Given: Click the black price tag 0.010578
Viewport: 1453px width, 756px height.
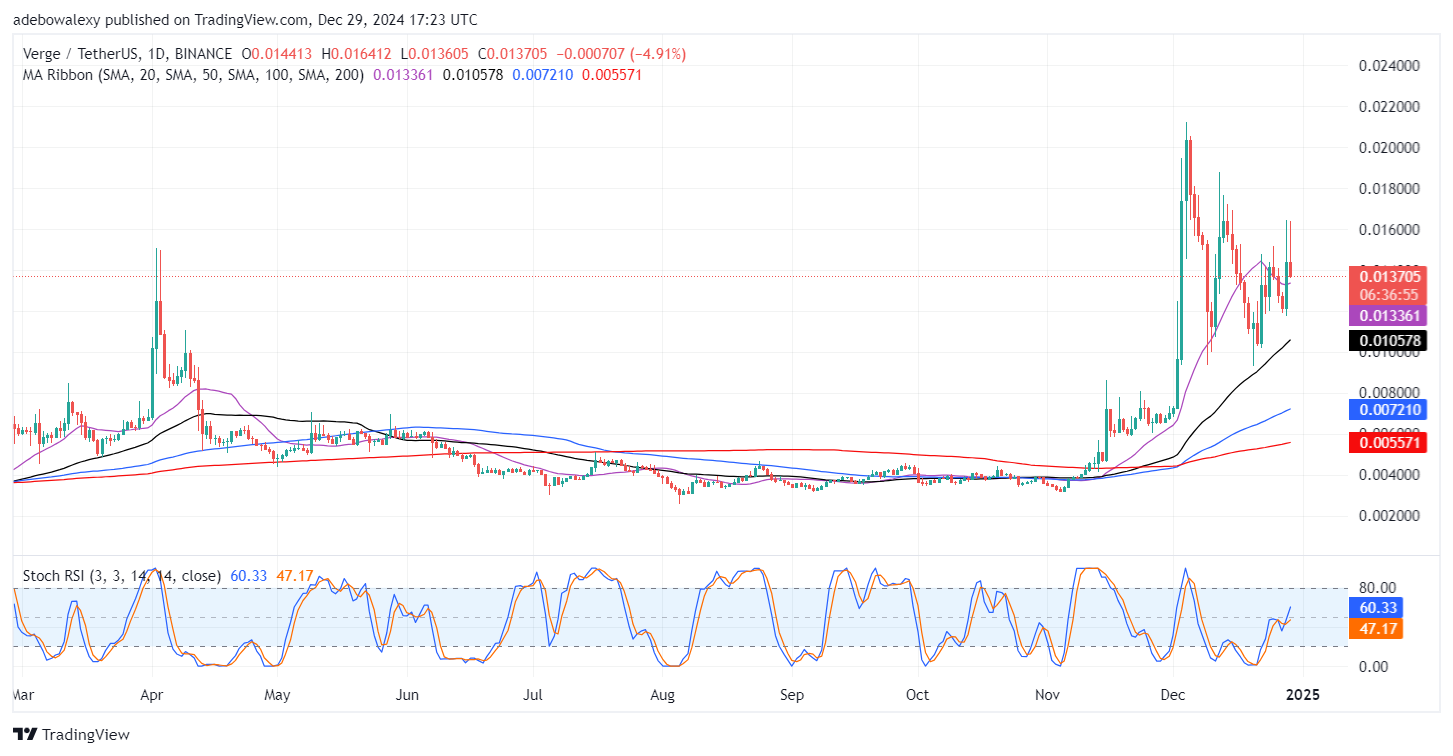Looking at the screenshot, I should coord(1388,341).
